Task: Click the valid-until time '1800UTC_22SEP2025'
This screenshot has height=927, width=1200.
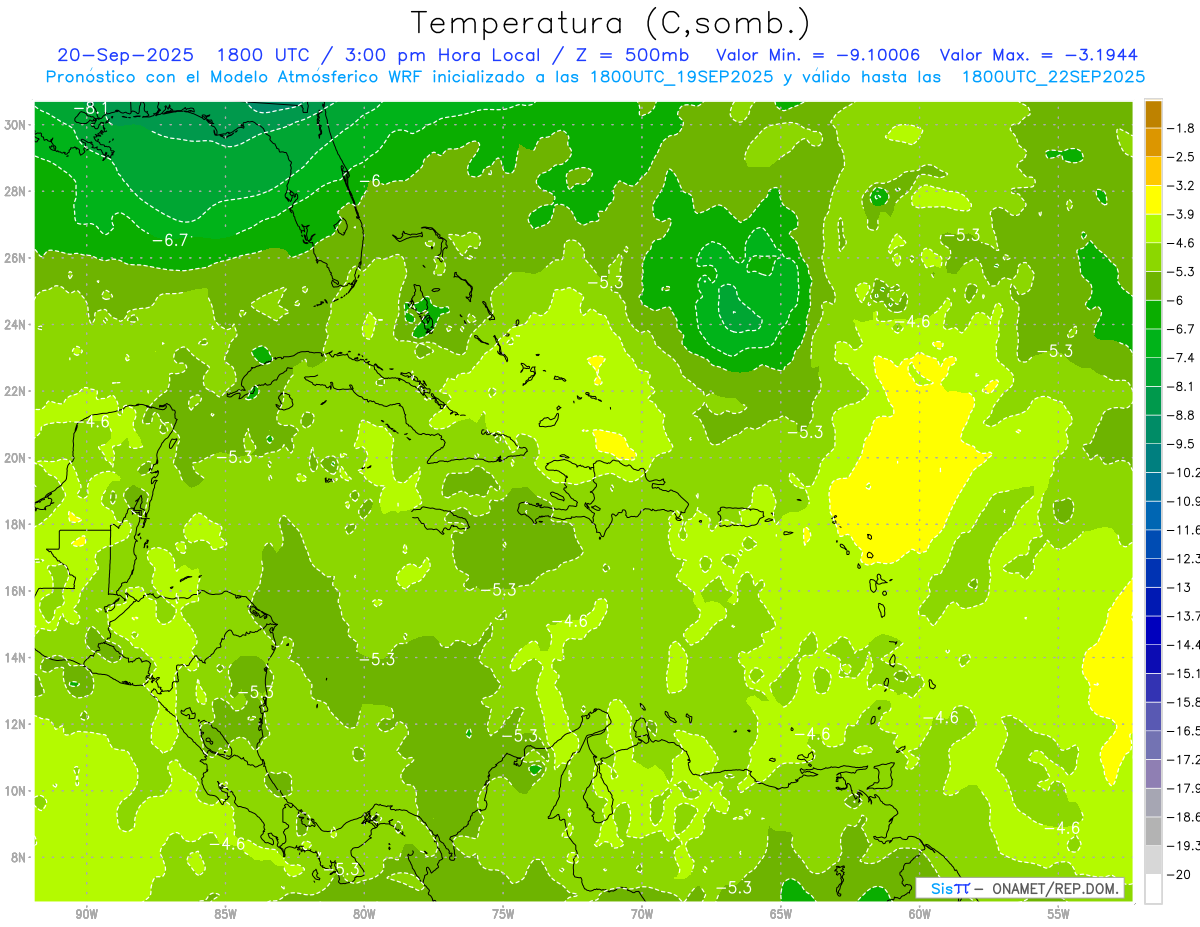Action: (1053, 77)
